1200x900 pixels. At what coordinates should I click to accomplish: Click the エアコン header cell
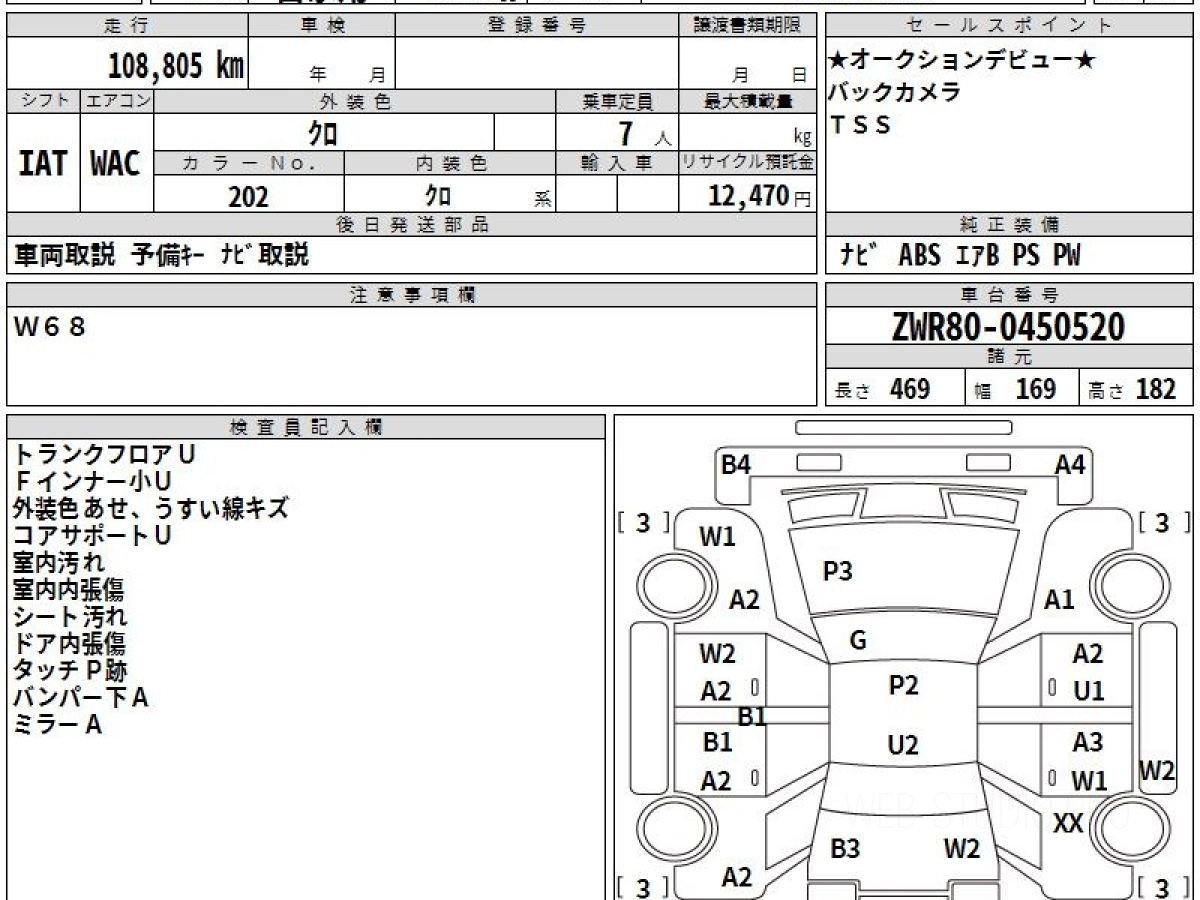117,101
